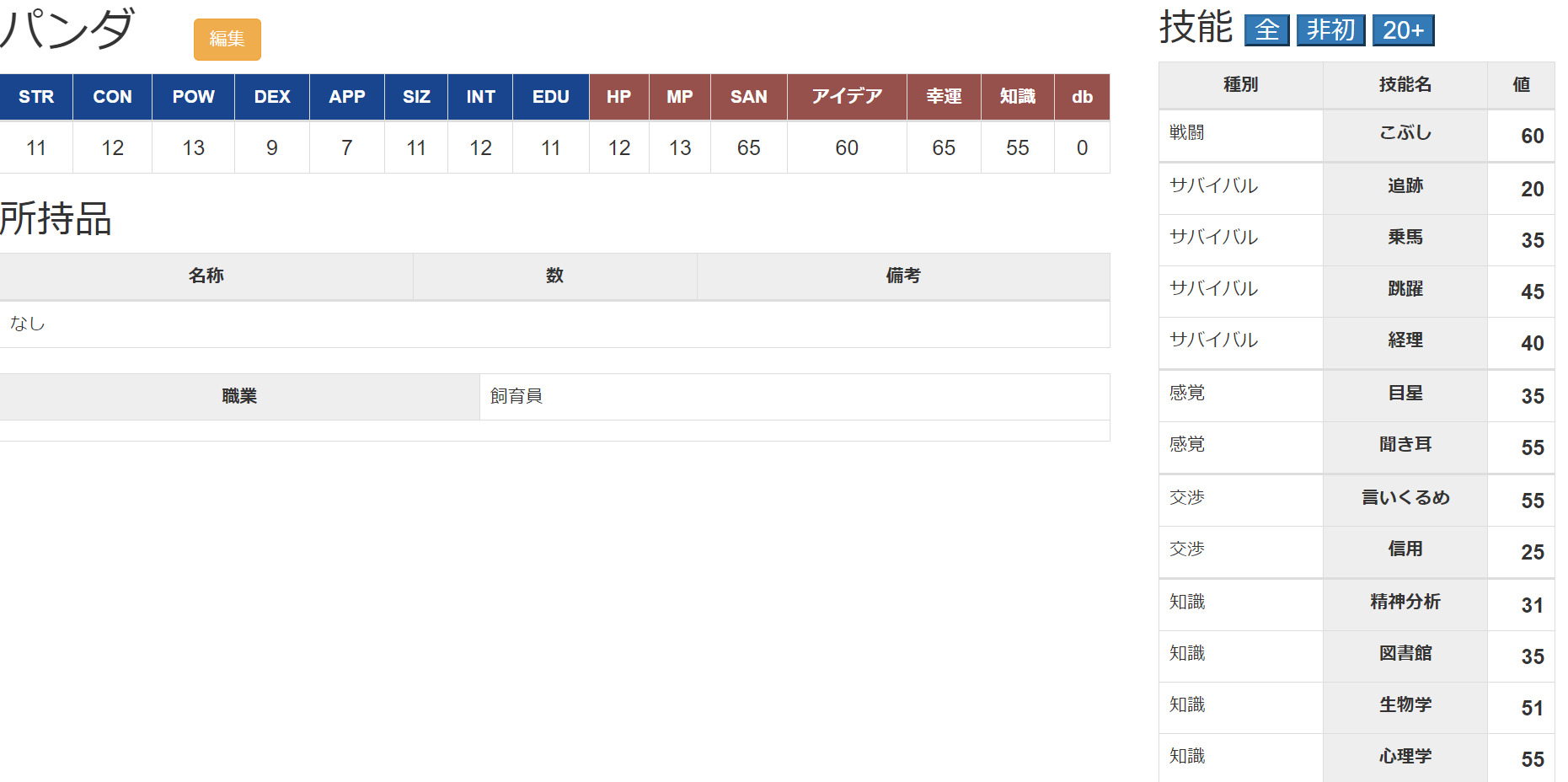Image resolution: width=1568 pixels, height=782 pixels.
Task: Select the 精神分析 skill name
Action: point(1405,603)
